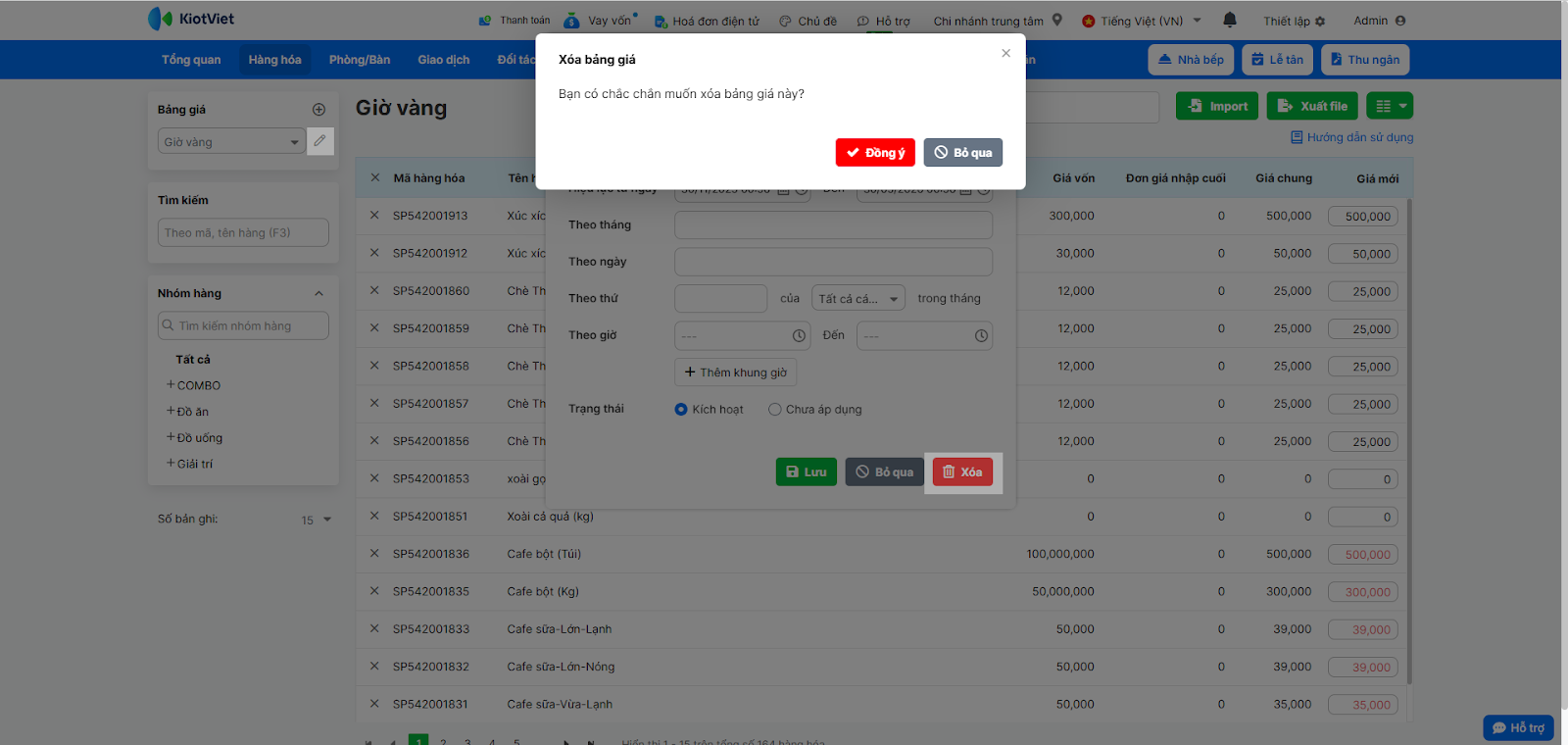Screen dimensions: 1568x745
Task: Remove row SP542001913 with its X icon
Action: pos(374,215)
